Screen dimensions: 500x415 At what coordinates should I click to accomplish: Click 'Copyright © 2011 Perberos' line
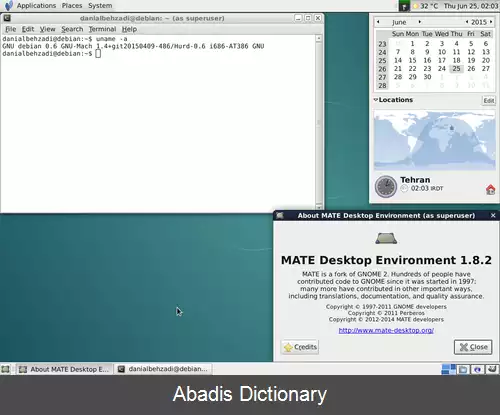386,313
